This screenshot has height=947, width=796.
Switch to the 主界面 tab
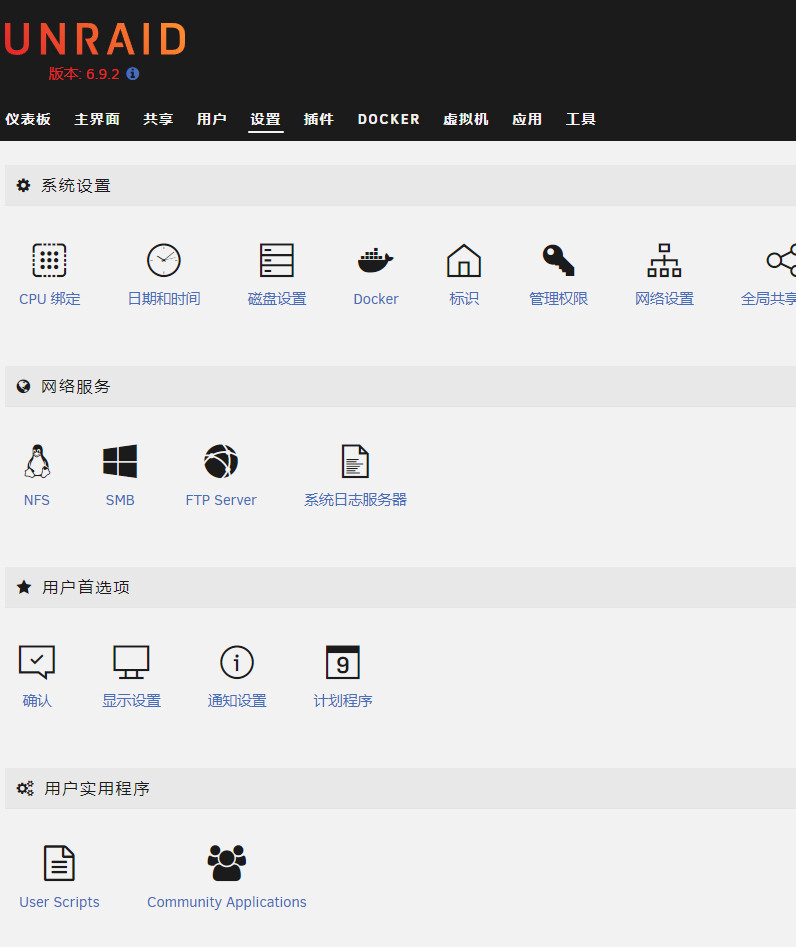point(97,119)
